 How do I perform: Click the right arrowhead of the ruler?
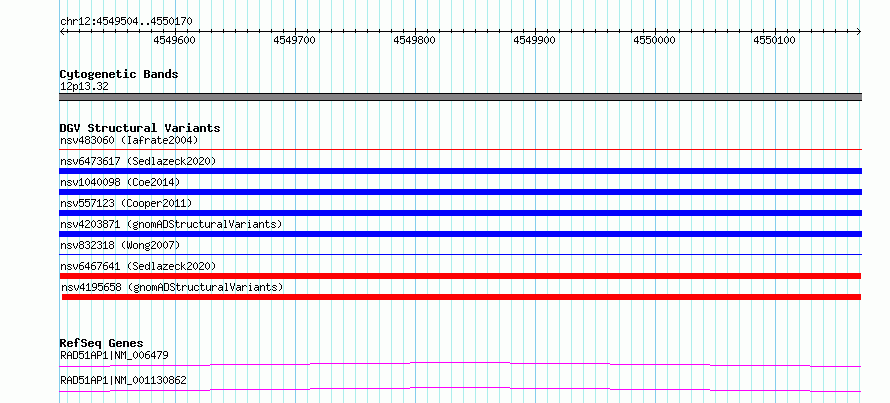859,31
